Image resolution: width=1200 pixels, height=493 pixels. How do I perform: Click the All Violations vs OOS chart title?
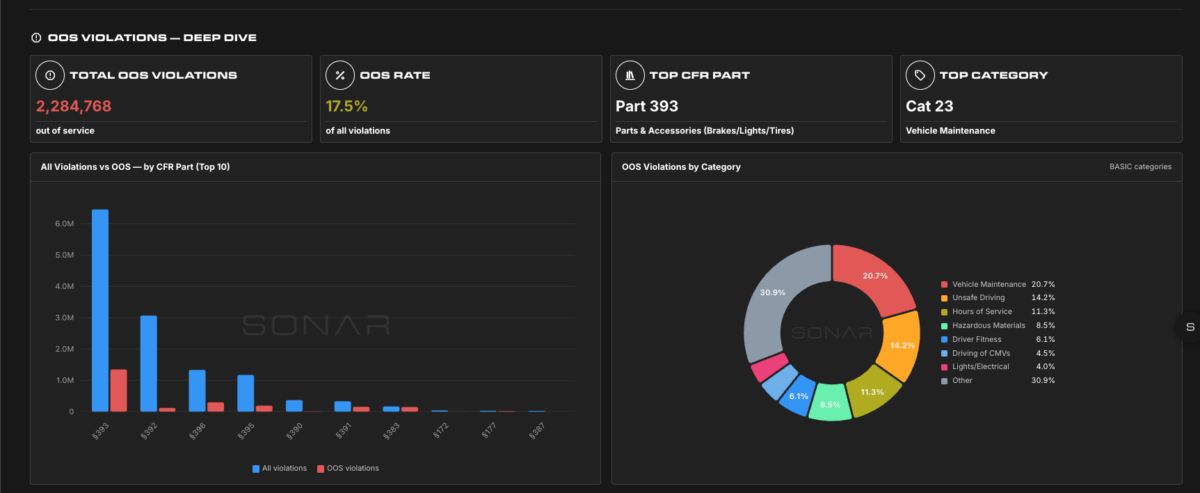click(135, 167)
